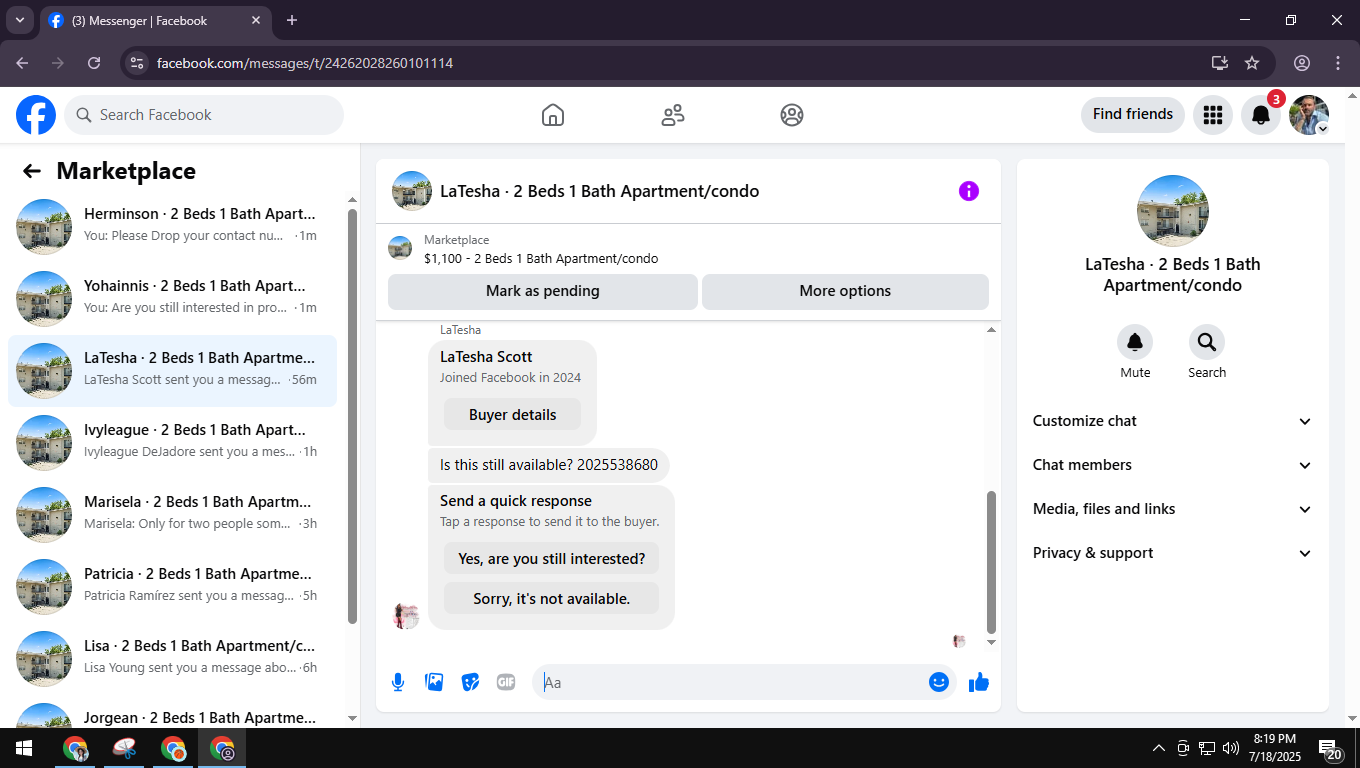The image size is (1360, 768).
Task: Go back using Marketplace back arrow
Action: (x=32, y=171)
